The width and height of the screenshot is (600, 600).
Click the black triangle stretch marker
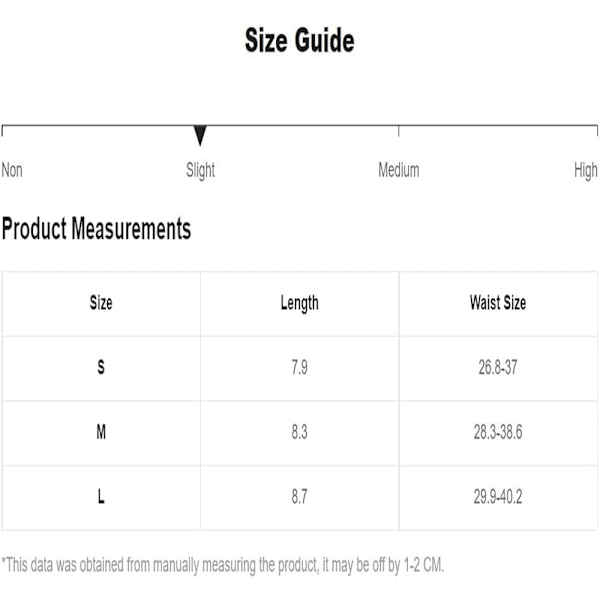coord(200,135)
